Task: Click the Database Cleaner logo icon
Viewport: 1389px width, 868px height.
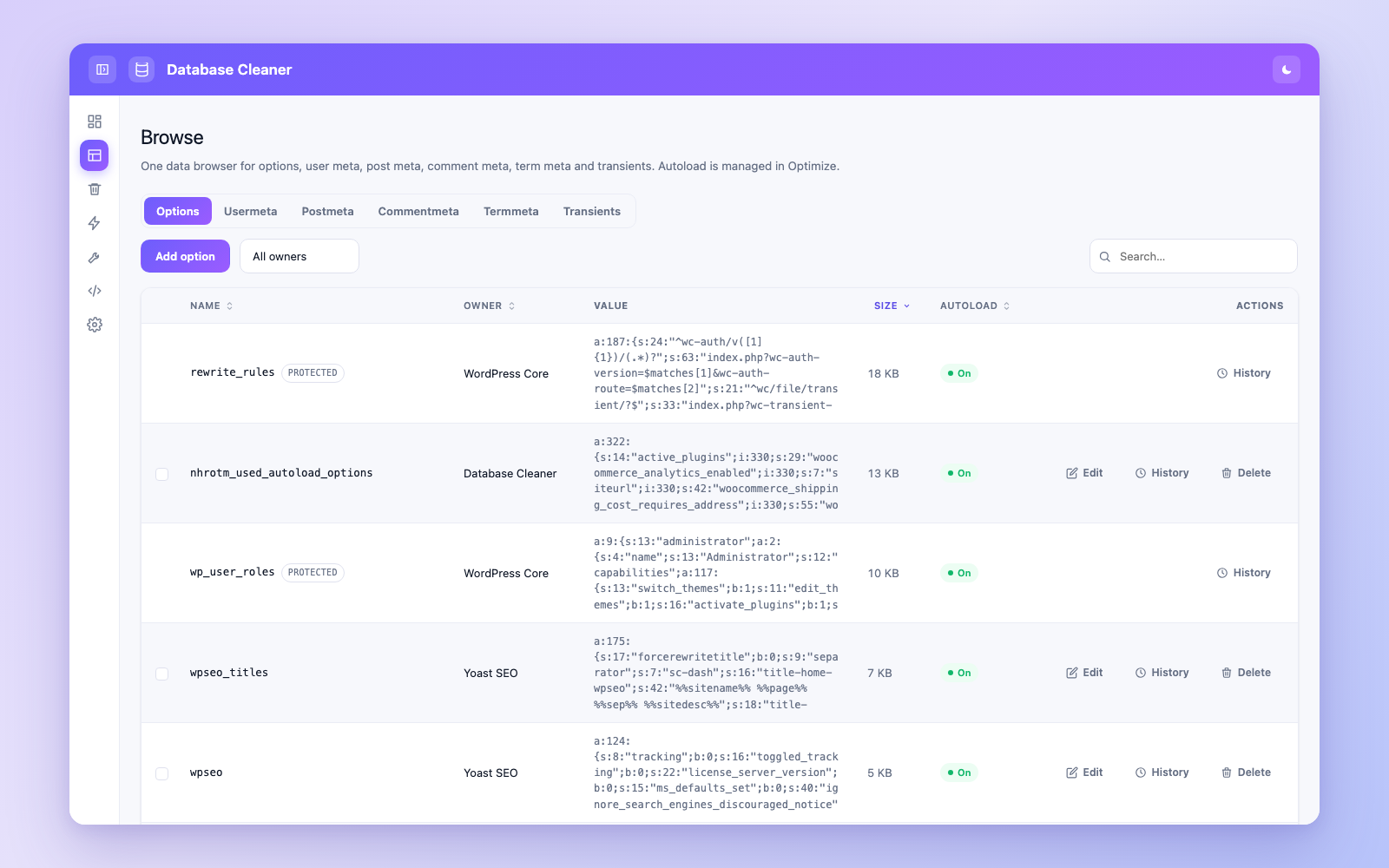Action: click(142, 69)
